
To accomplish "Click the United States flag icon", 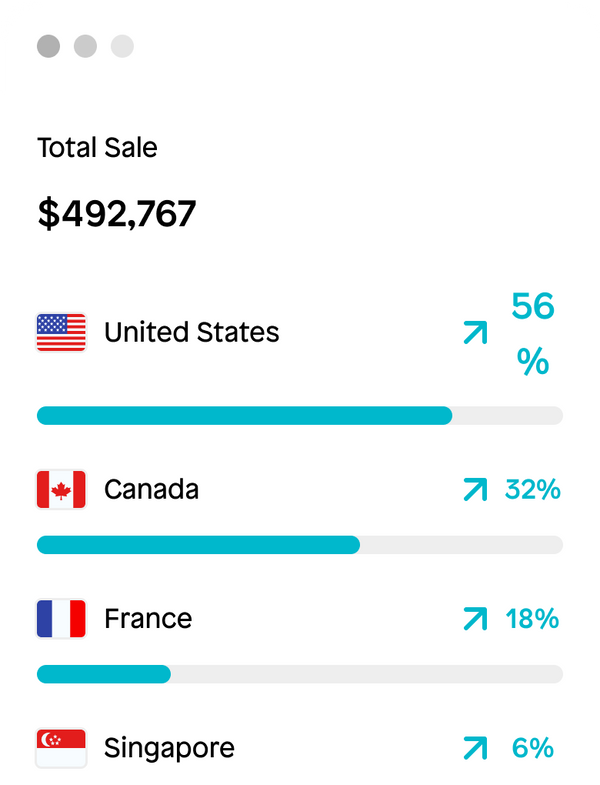I will 61,332.
